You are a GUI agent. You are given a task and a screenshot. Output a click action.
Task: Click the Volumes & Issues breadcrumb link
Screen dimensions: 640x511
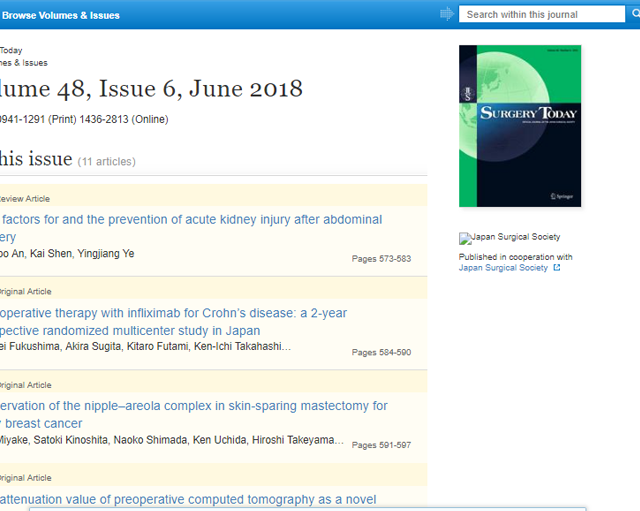tap(23, 63)
